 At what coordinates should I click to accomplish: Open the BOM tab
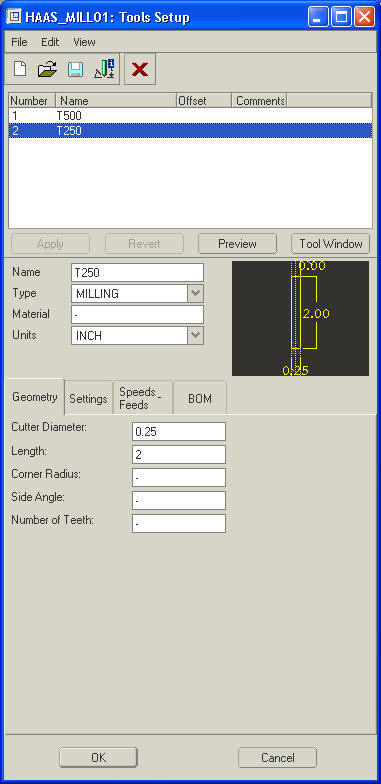click(x=200, y=398)
